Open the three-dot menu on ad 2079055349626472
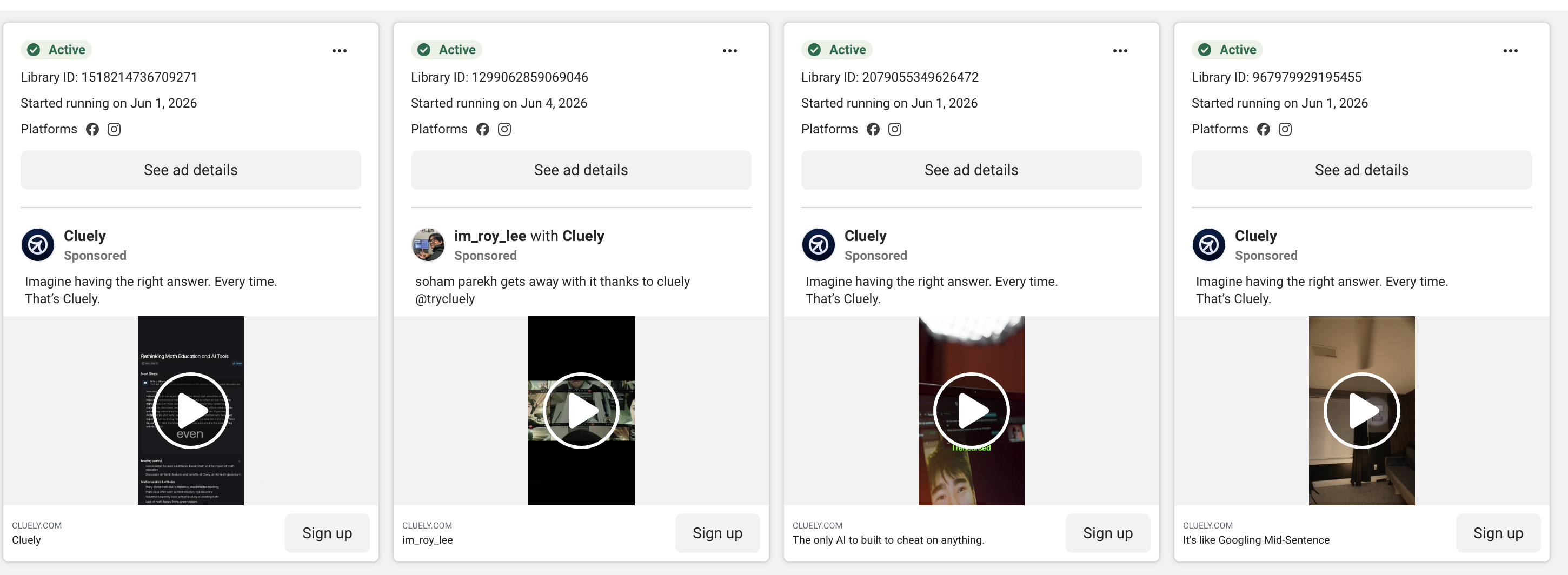The width and height of the screenshot is (1568, 575). (x=1120, y=50)
